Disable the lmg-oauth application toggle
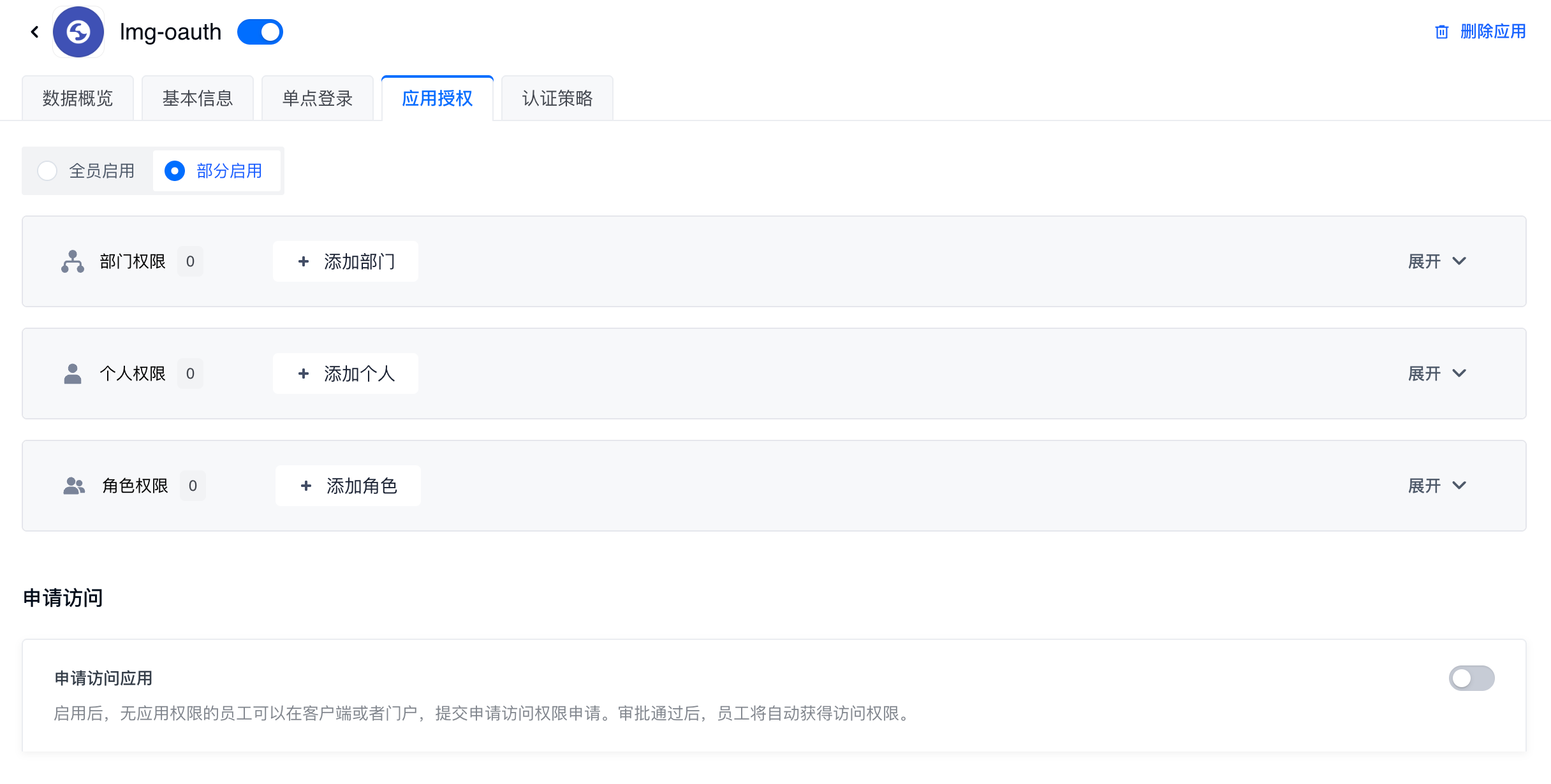This screenshot has height=784, width=1551. (260, 32)
